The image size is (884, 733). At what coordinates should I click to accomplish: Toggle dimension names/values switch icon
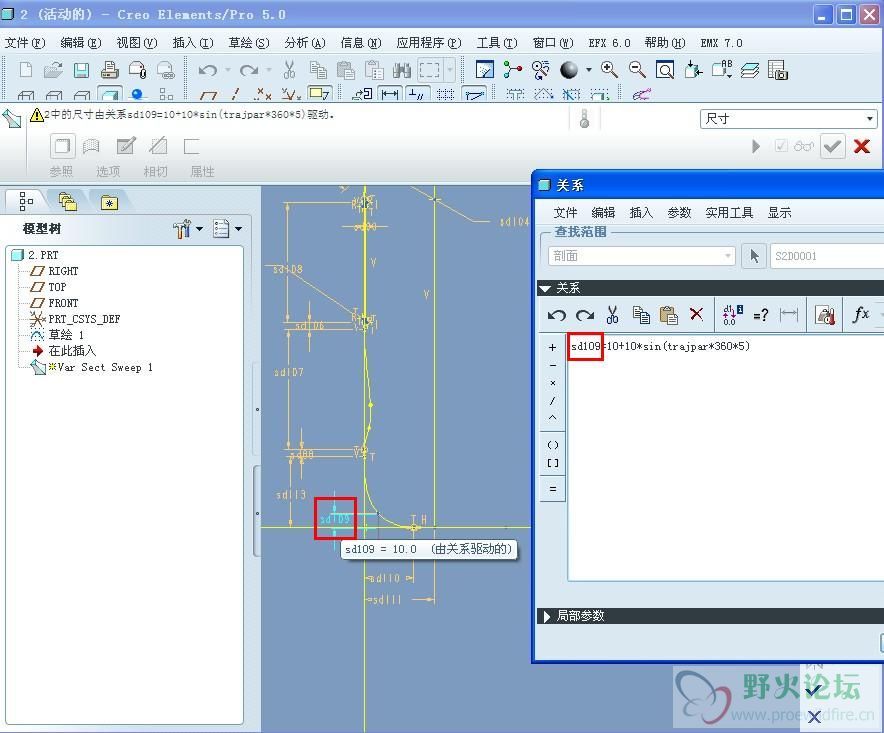732,315
